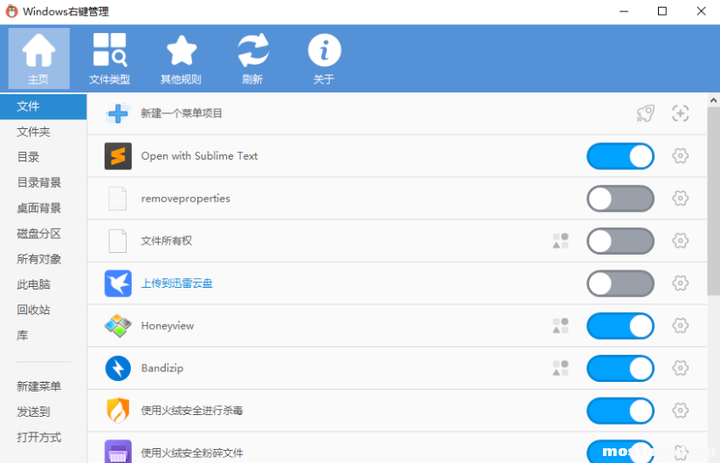Click the 新建一个菜单项目 label
Screen dimensions: 720x463
181,113
